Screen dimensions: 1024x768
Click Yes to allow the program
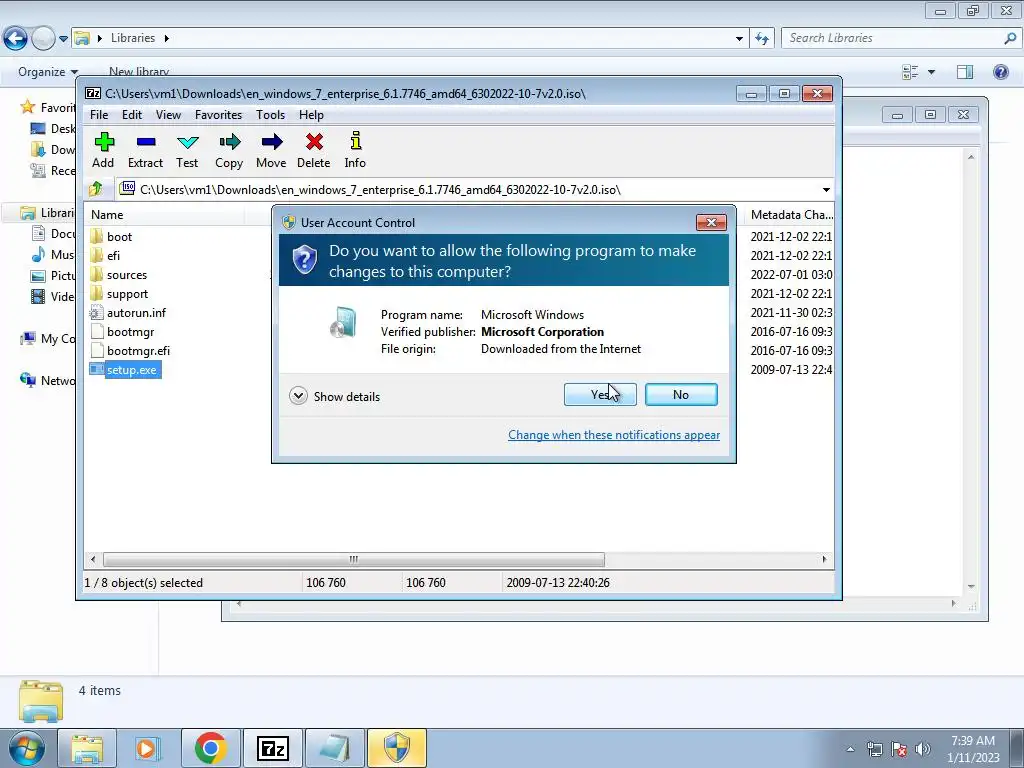(x=600, y=394)
